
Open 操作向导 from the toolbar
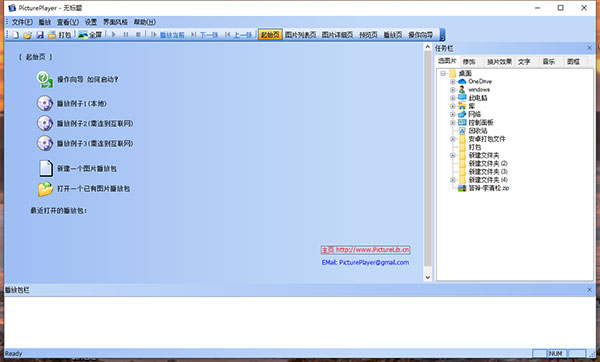tap(420, 35)
